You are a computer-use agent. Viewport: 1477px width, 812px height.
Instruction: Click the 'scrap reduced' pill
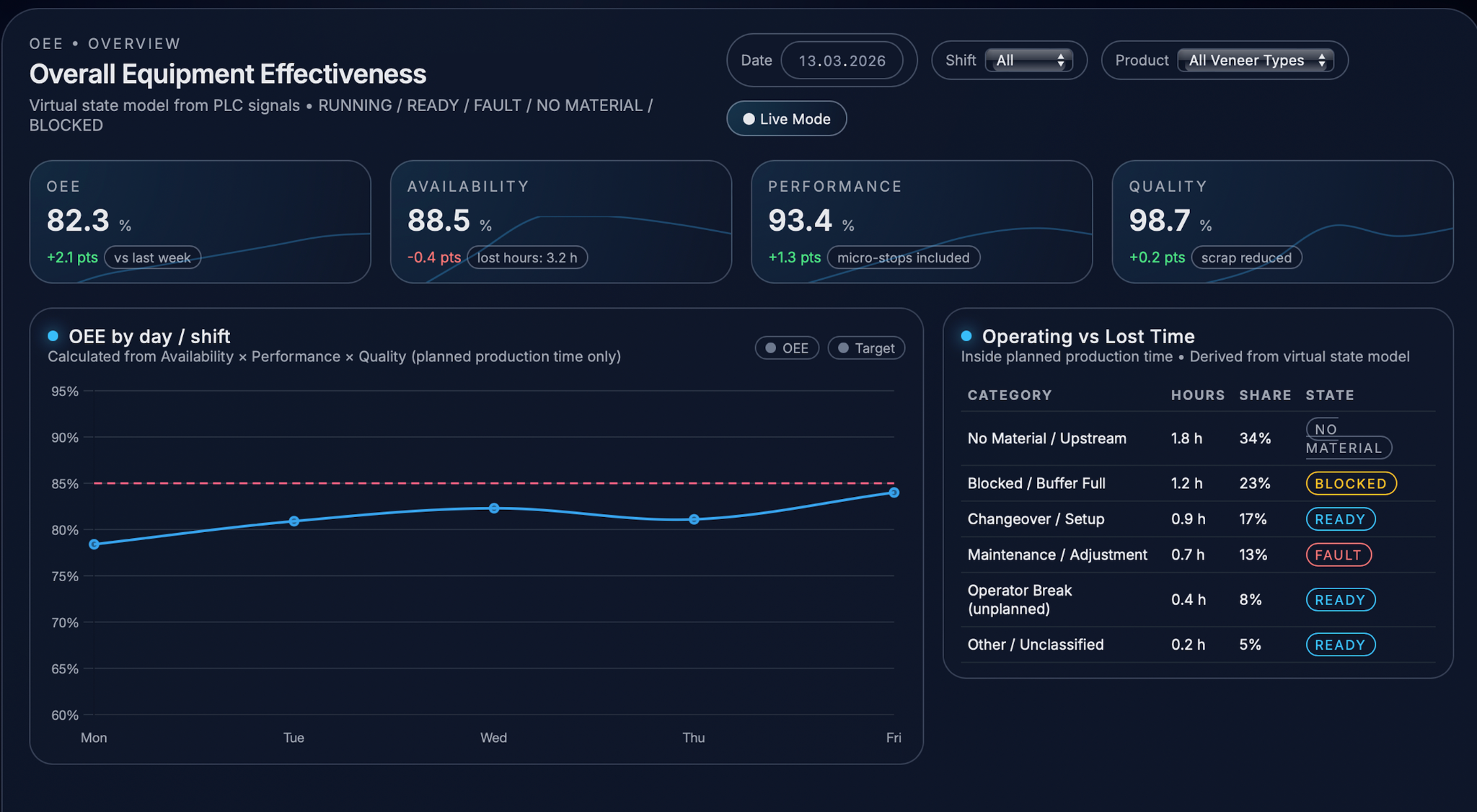pyautogui.click(x=1246, y=258)
